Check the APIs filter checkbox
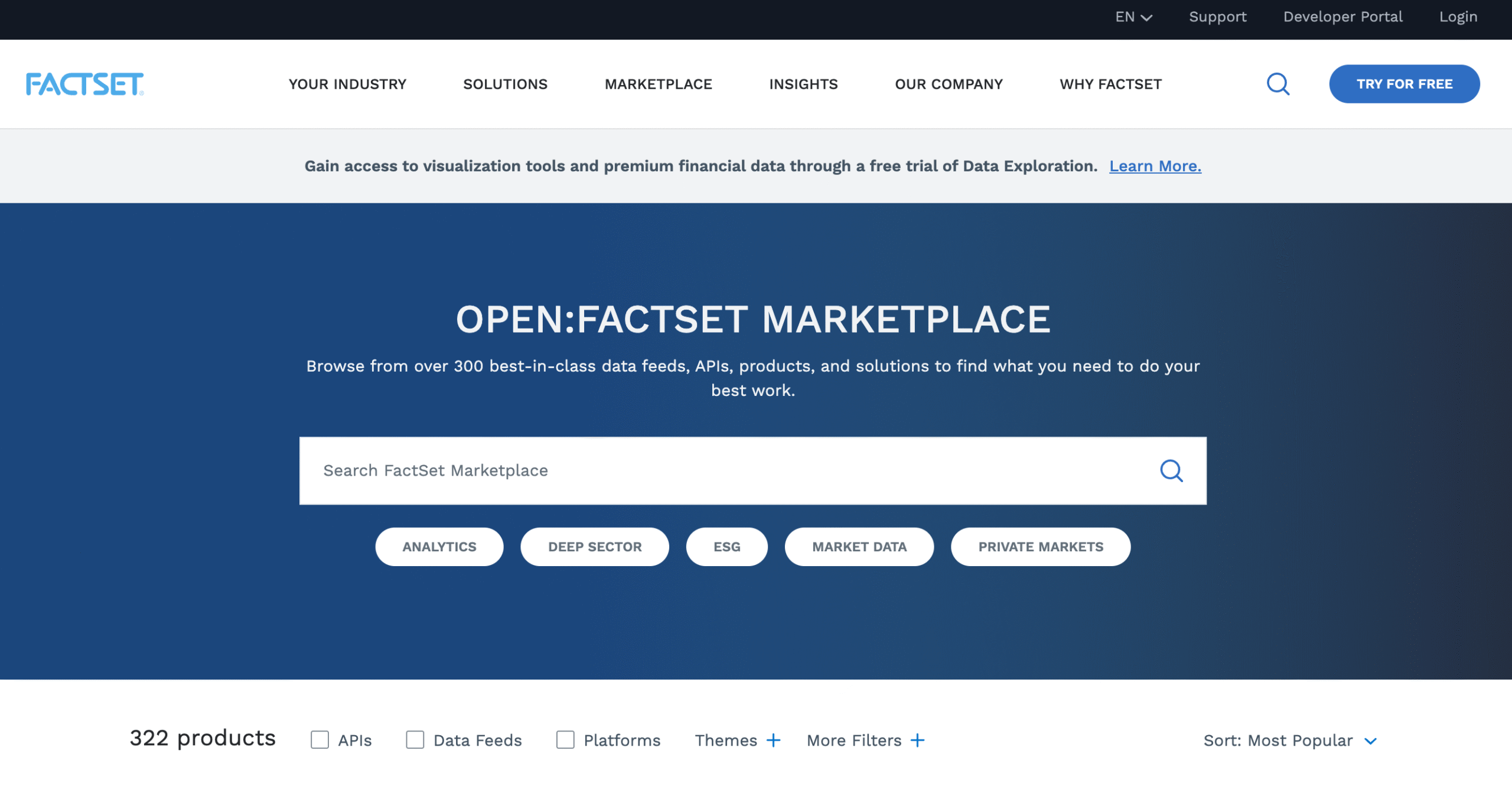The image size is (1512, 793). click(320, 740)
